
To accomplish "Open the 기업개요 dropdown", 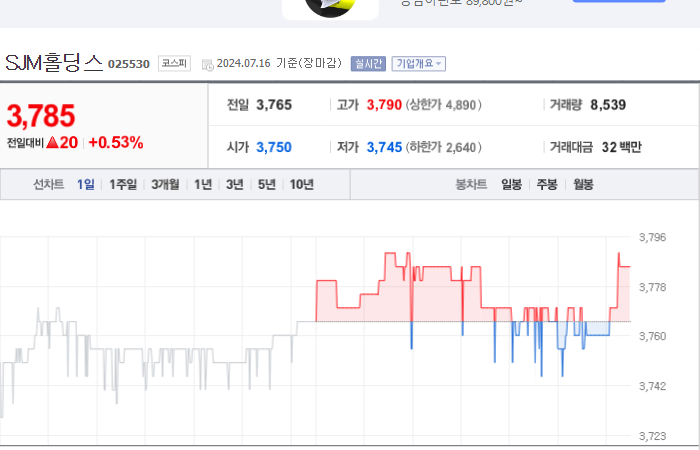I will (x=419, y=64).
